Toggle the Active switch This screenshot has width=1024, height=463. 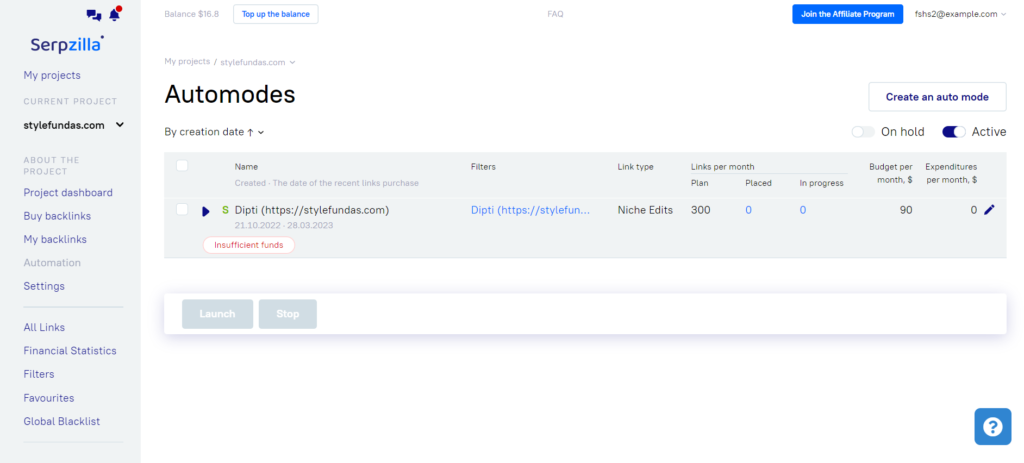953,132
